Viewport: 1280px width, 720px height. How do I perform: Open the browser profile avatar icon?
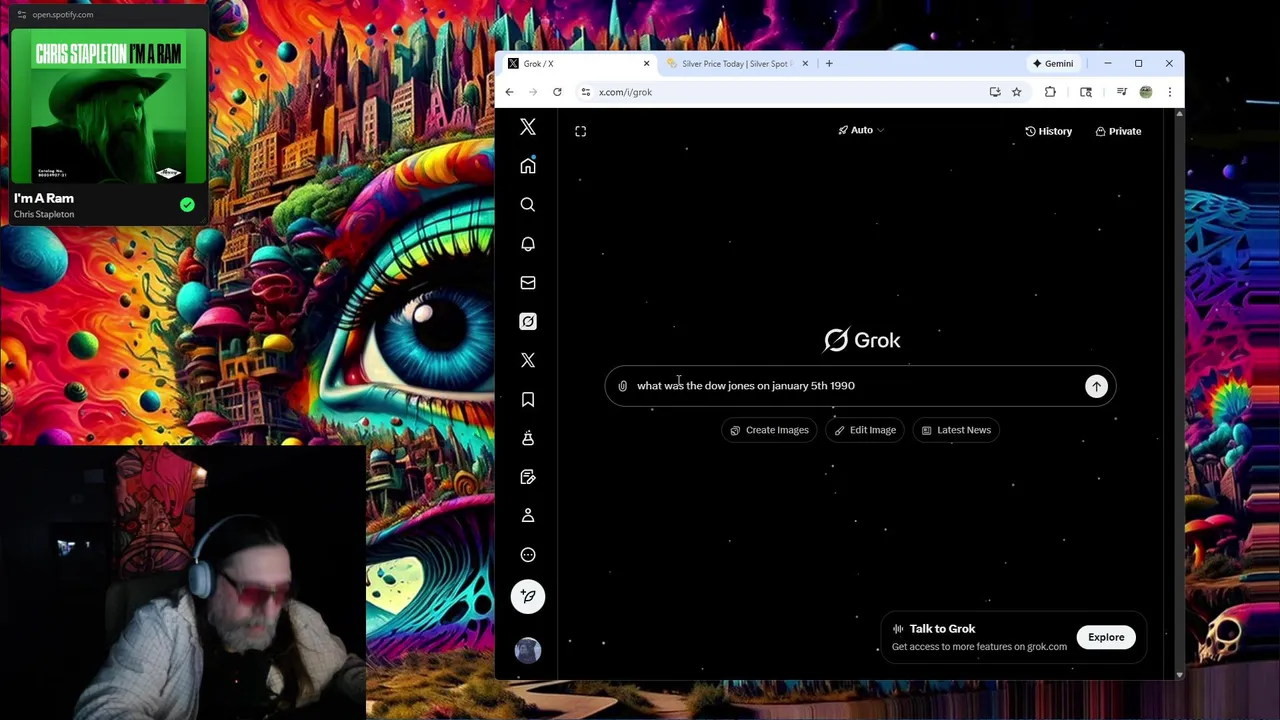tap(1146, 92)
